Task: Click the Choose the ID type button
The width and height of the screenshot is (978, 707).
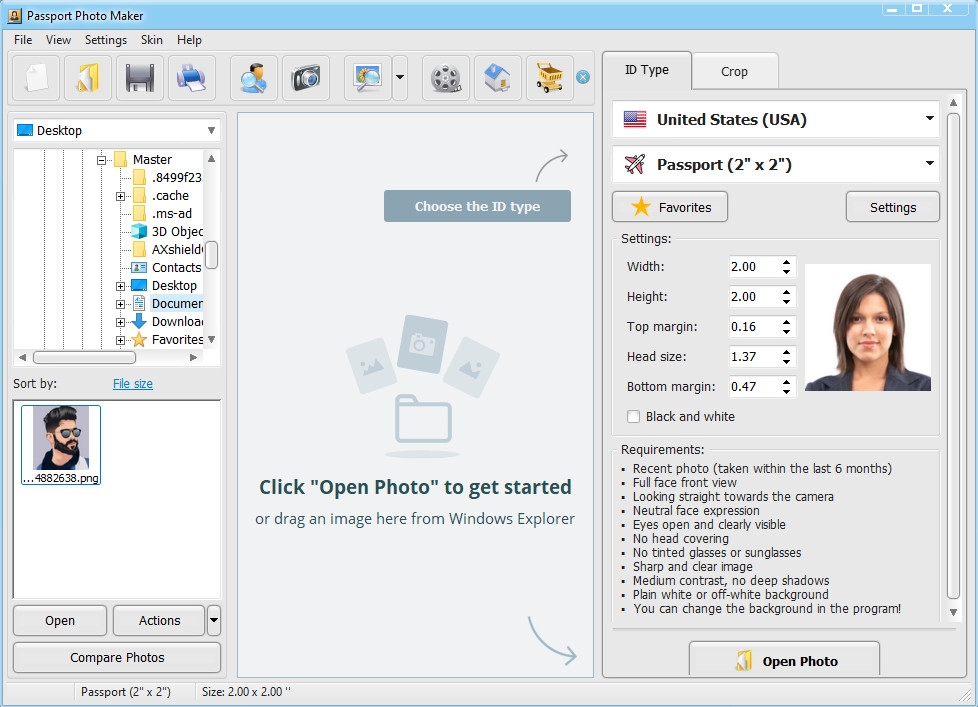Action: 477,206
